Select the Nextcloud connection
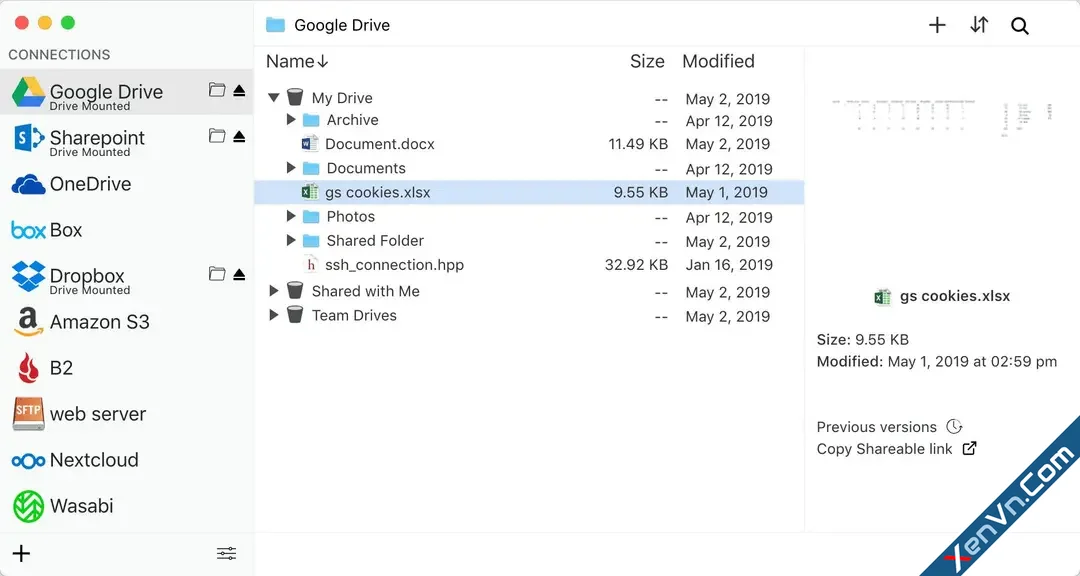Screen dimensions: 1080x576 point(127,460)
